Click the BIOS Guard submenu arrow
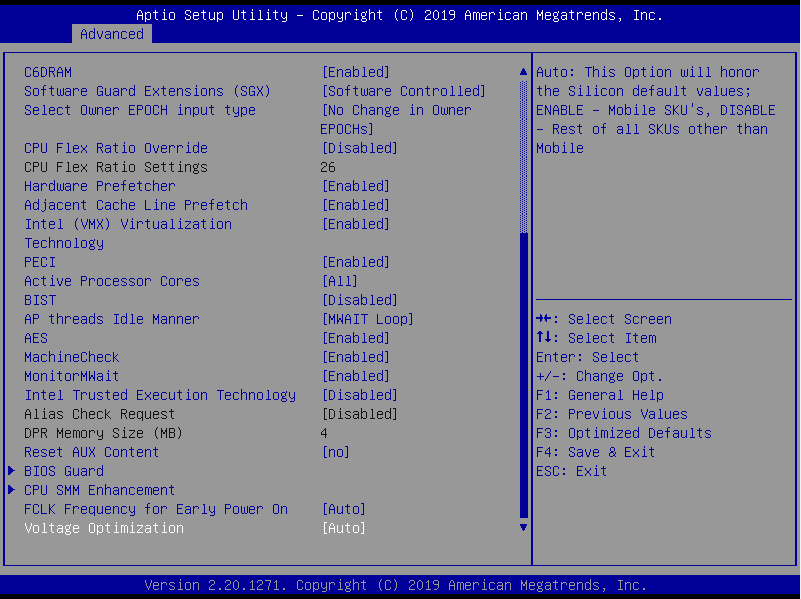801x599 pixels. click(12, 471)
